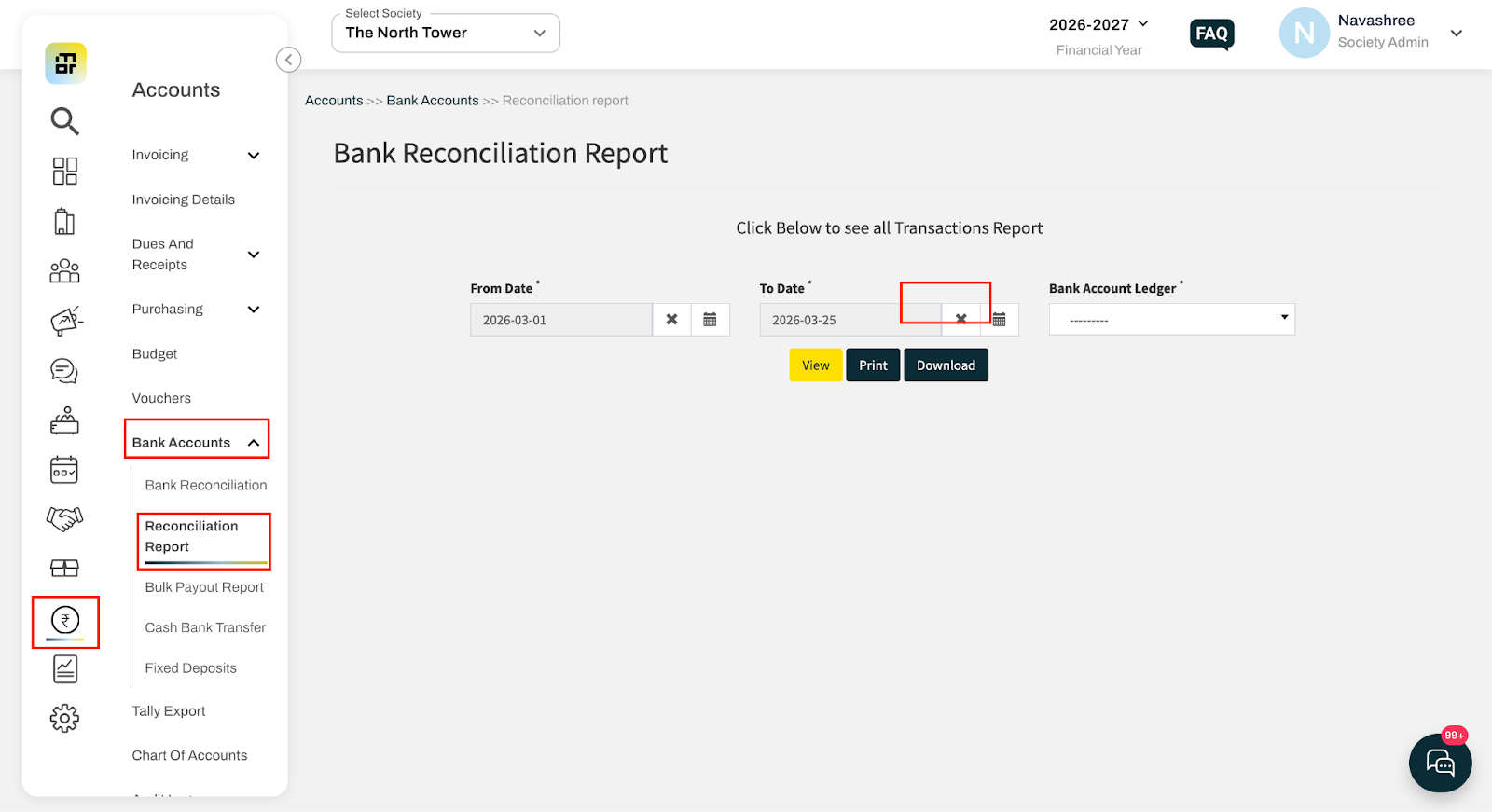The height and width of the screenshot is (812, 1492).
Task: Open Fixed Deposits submenu item
Action: click(x=191, y=668)
